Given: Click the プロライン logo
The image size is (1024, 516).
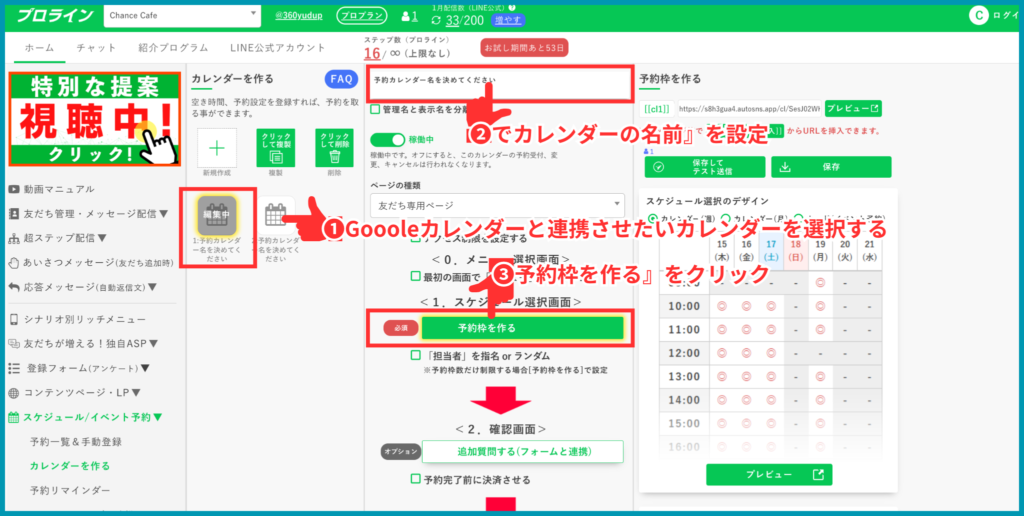Looking at the screenshot, I should pyautogui.click(x=54, y=16).
